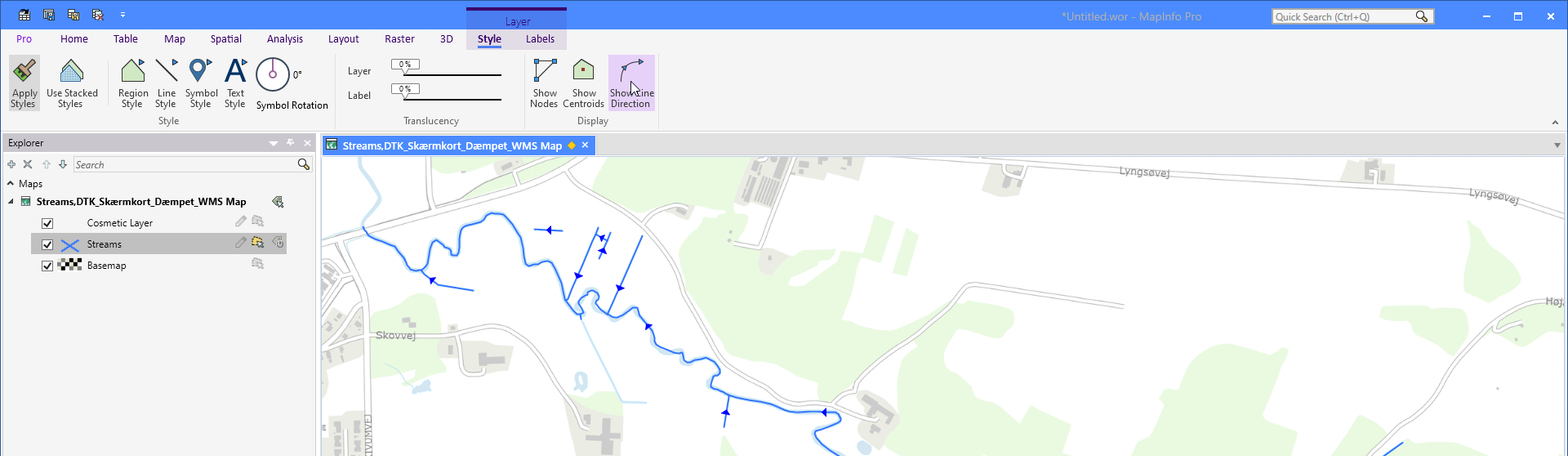
Task: Open Symbol Style tool
Action: pyautogui.click(x=201, y=83)
